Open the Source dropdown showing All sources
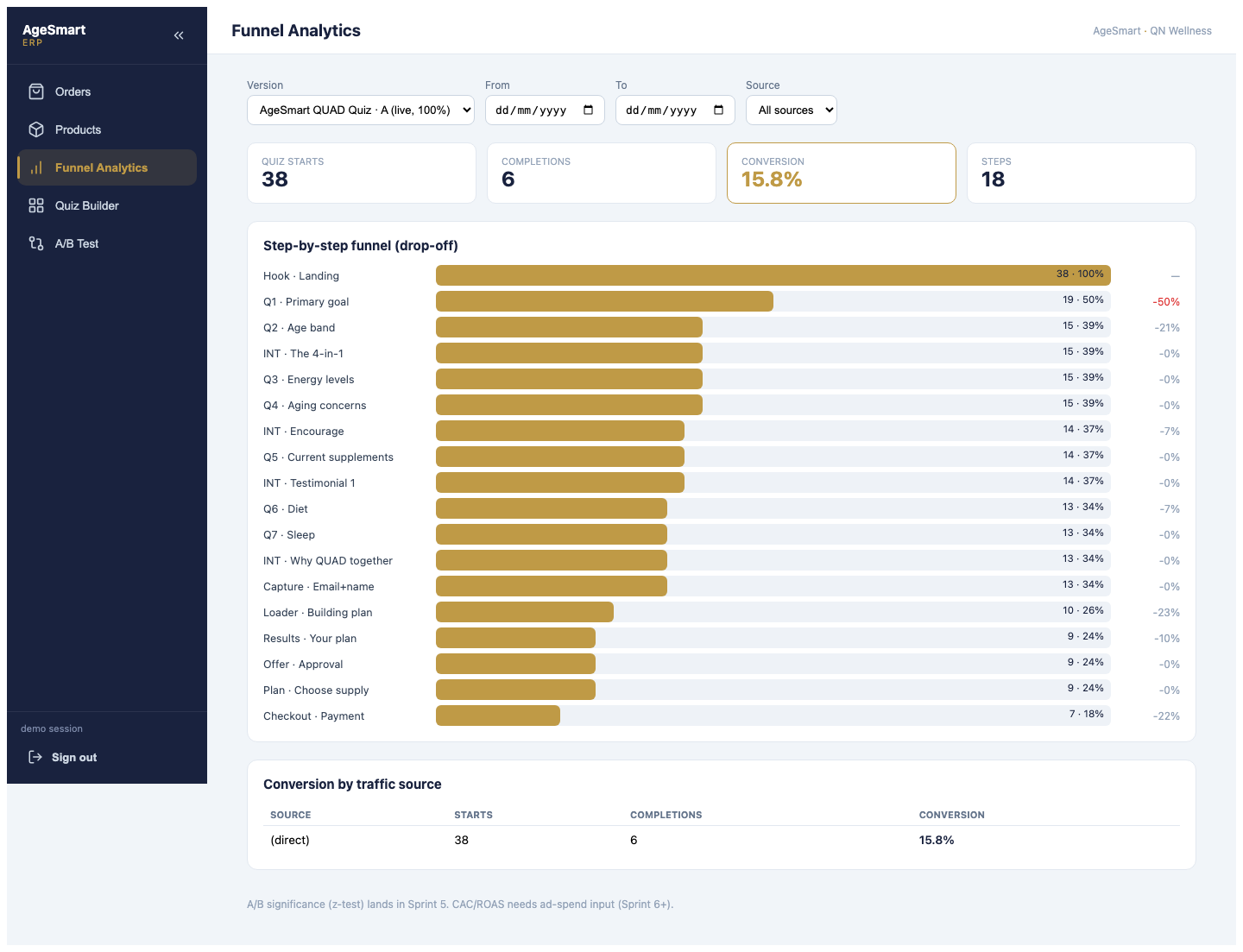1243x952 pixels. coord(791,110)
